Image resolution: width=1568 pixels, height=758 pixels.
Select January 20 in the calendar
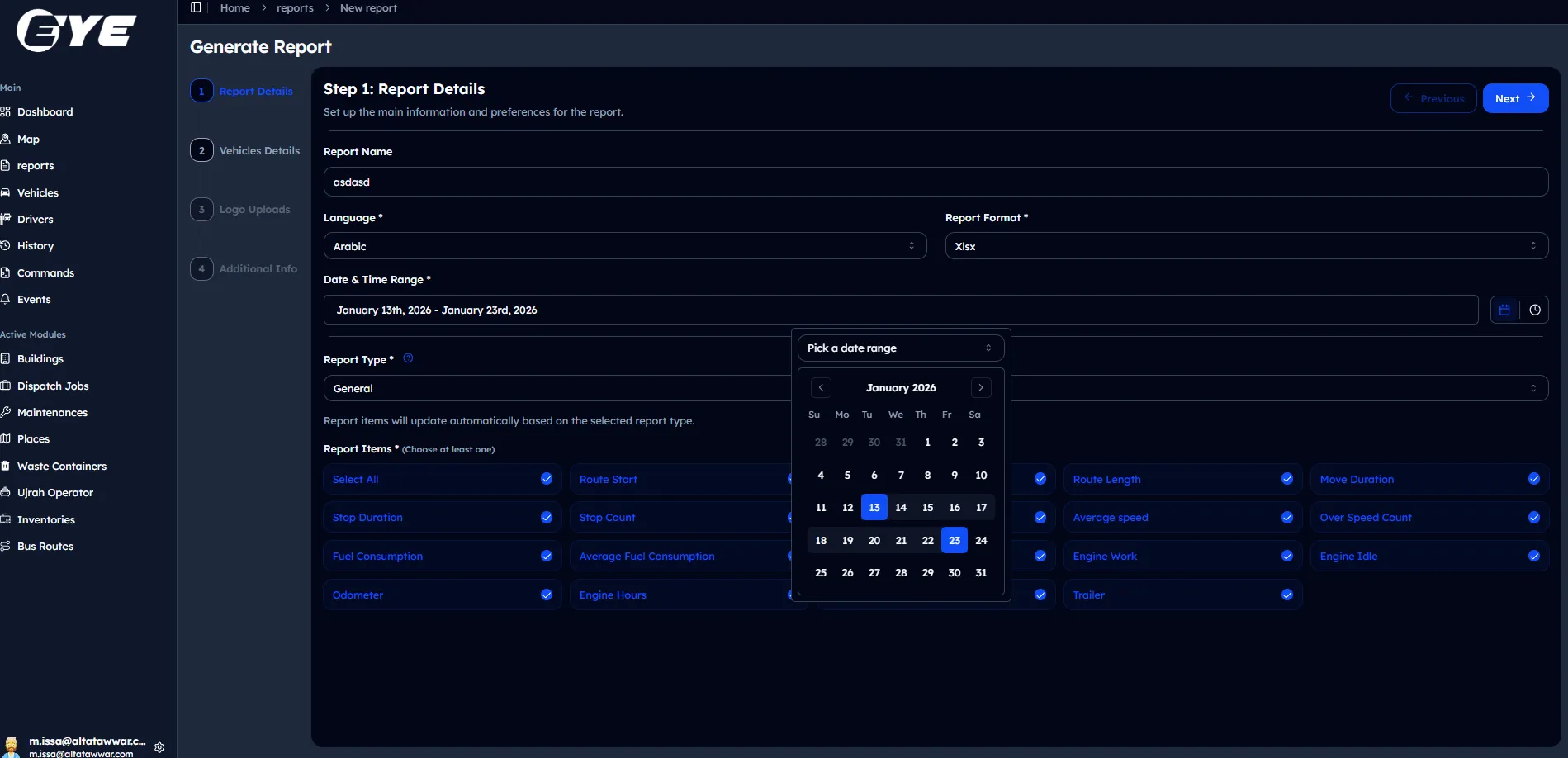[874, 541]
